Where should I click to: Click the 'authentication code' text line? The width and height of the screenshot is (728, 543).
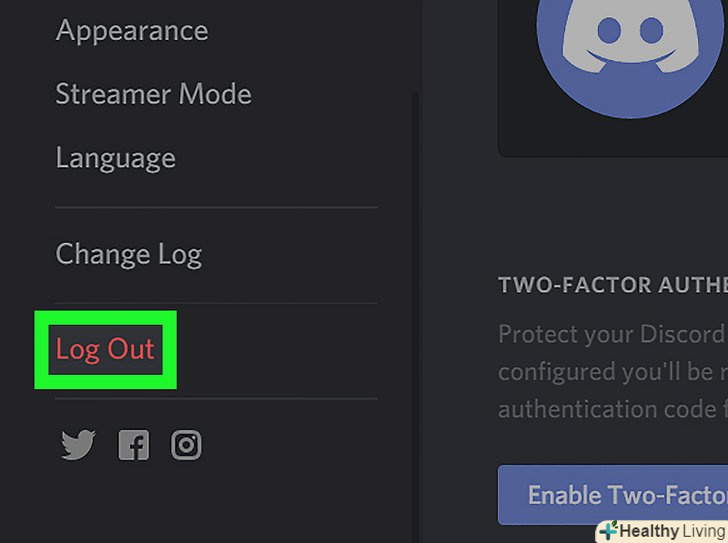click(612, 408)
